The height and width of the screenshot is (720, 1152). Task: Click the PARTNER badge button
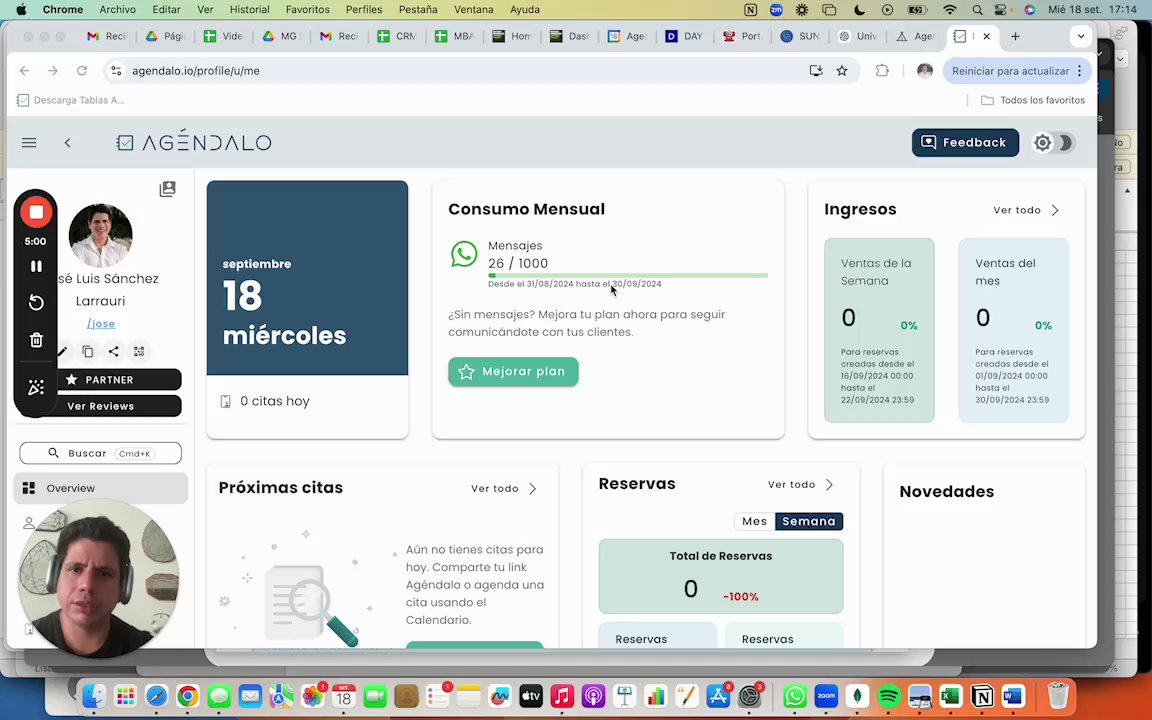[110, 380]
